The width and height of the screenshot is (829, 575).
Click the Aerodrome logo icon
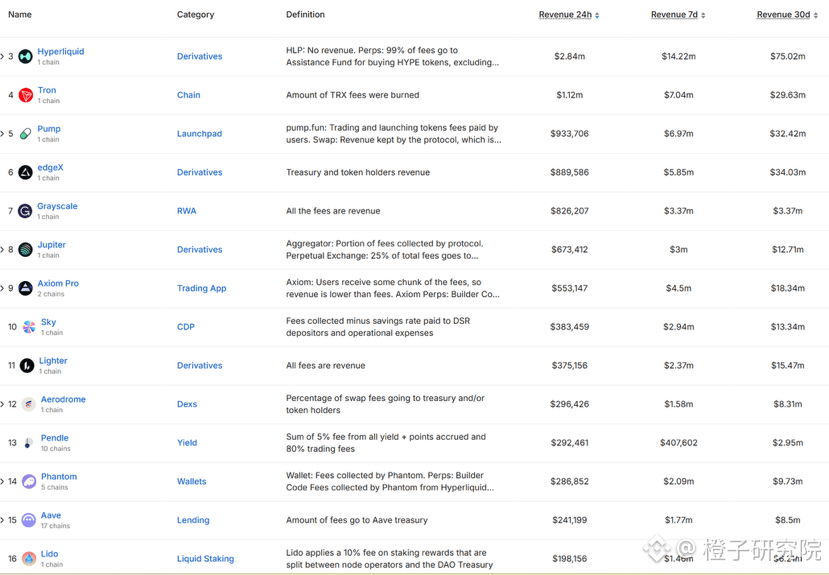click(x=29, y=404)
